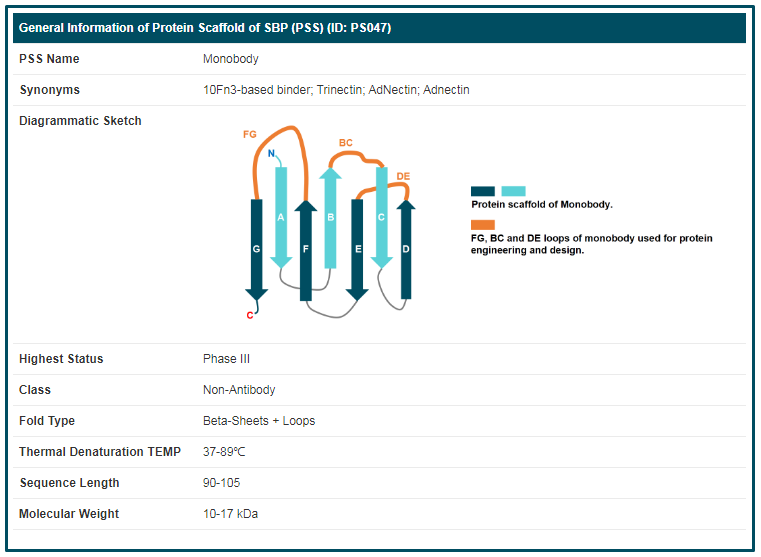Click the light blue B strand arrow
Viewport: 761px width, 557px height.
point(331,217)
